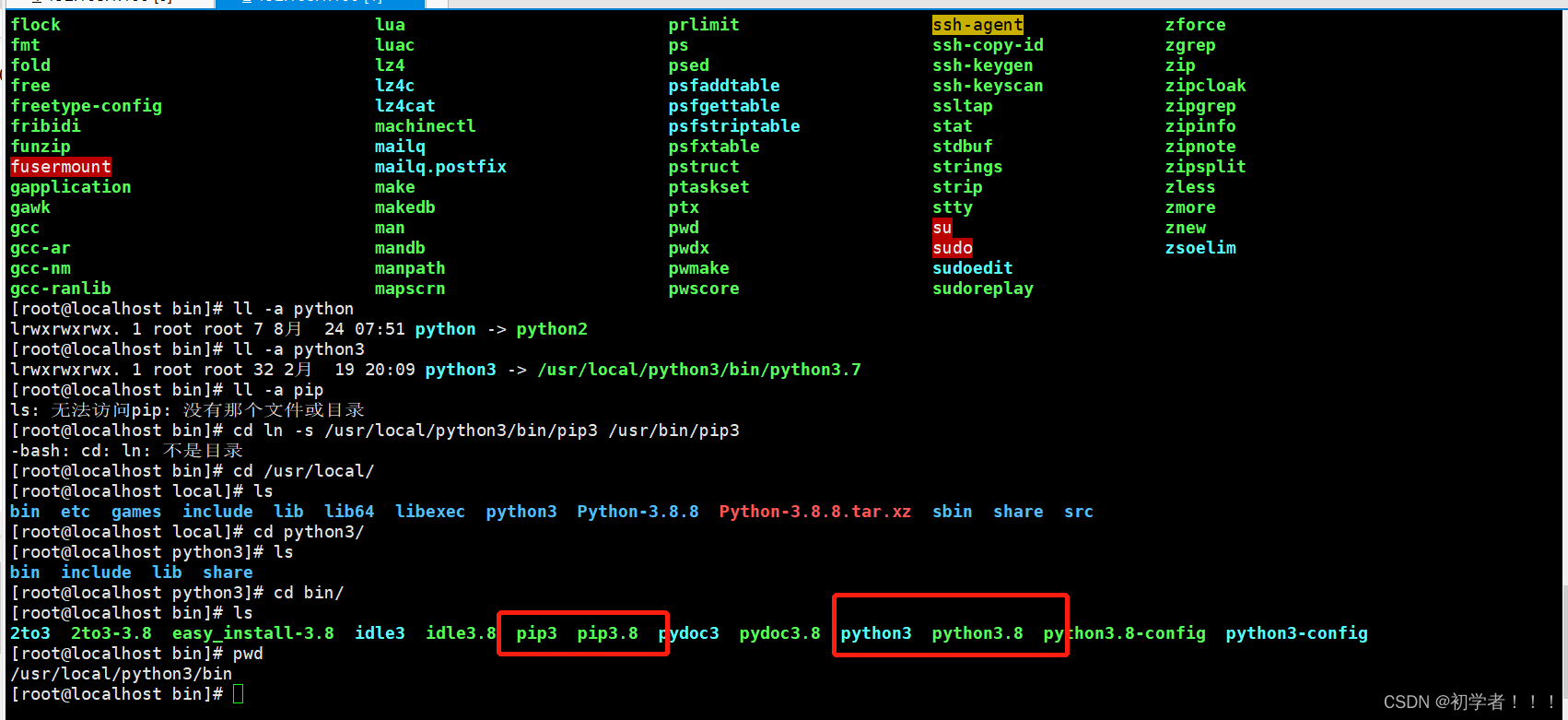Select the python3.8-config file name

(x=1125, y=633)
